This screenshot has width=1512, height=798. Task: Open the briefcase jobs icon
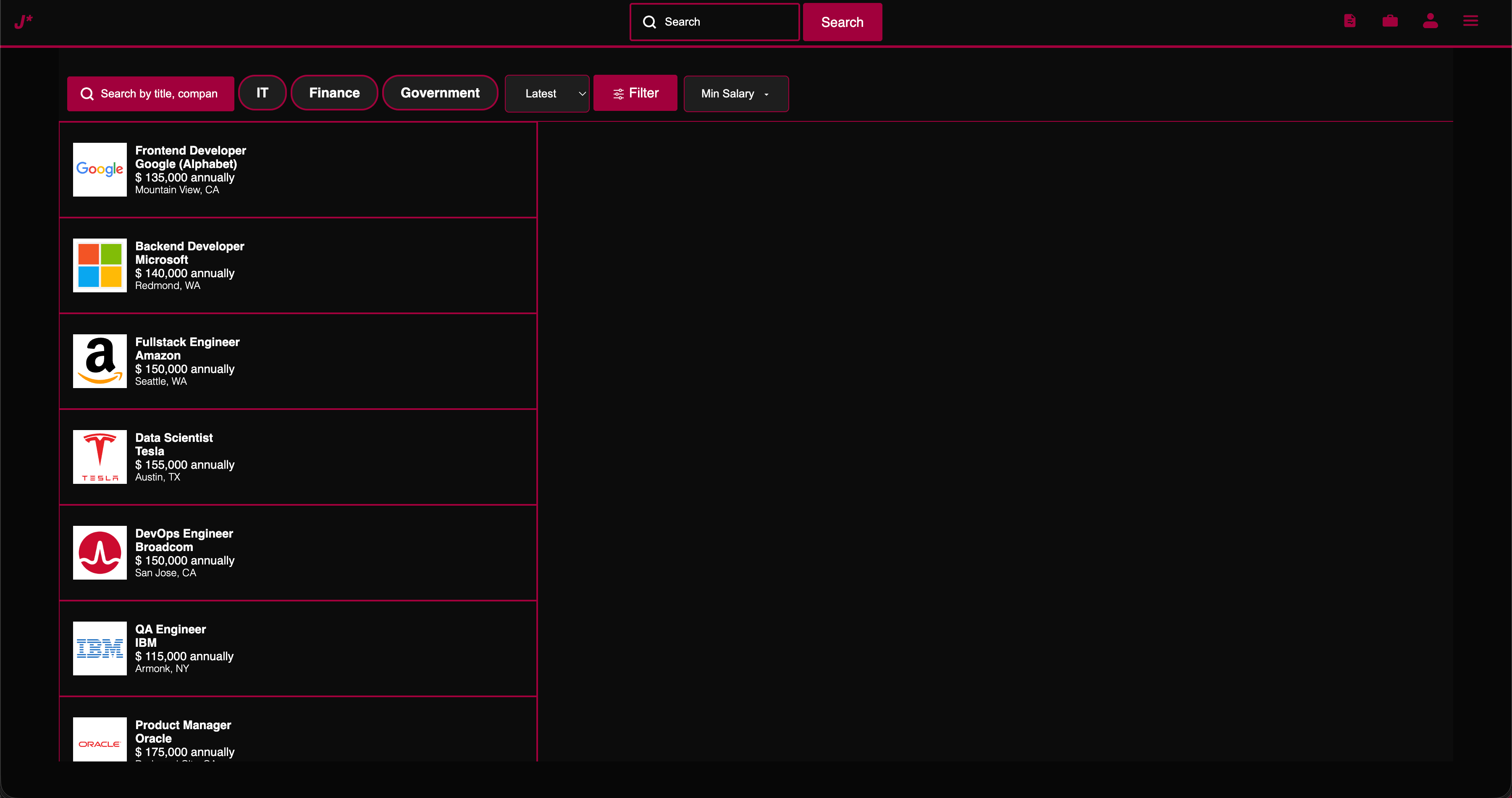tap(1389, 21)
